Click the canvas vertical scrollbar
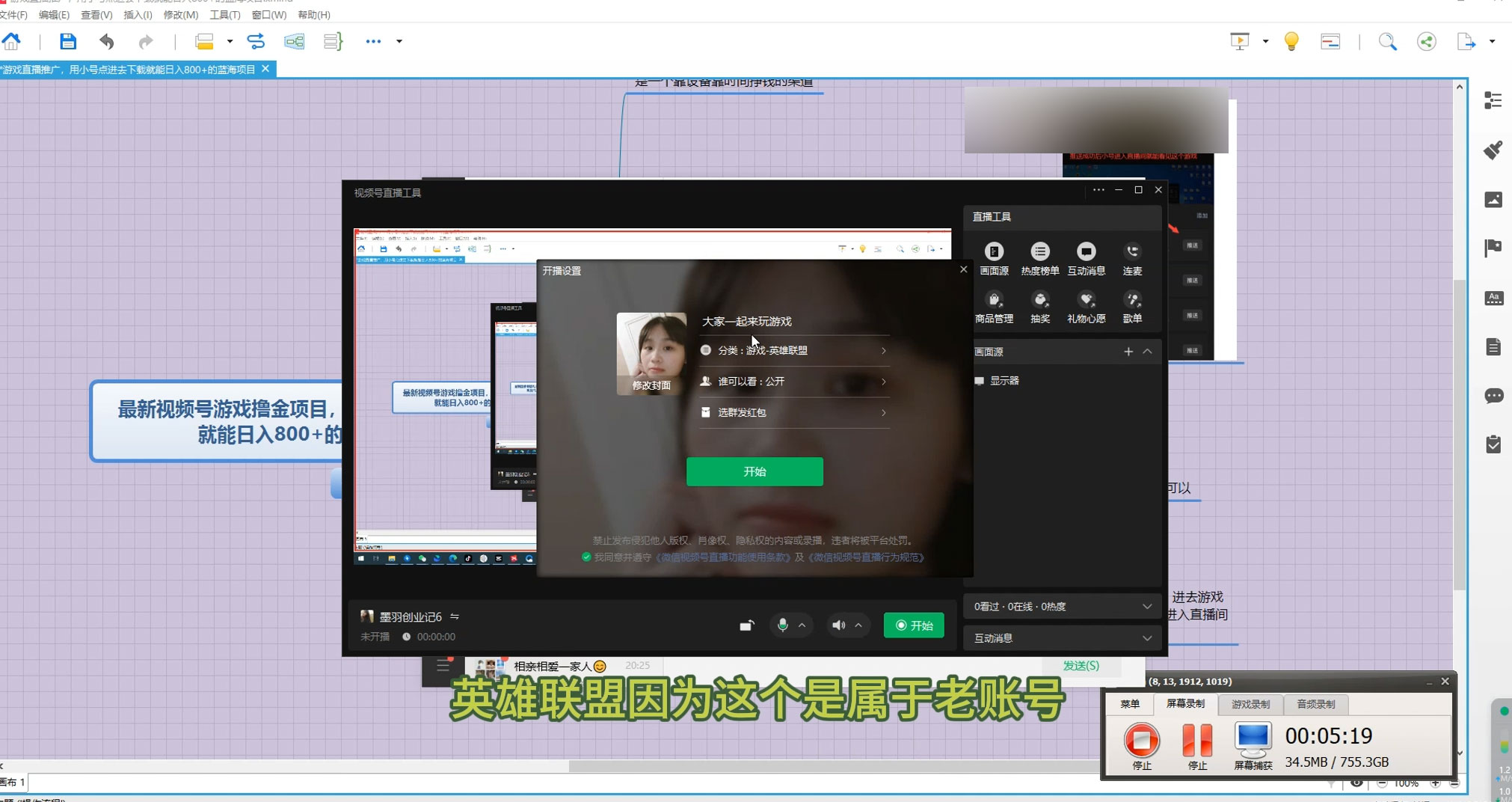This screenshot has width=1512, height=802. pos(1459,434)
